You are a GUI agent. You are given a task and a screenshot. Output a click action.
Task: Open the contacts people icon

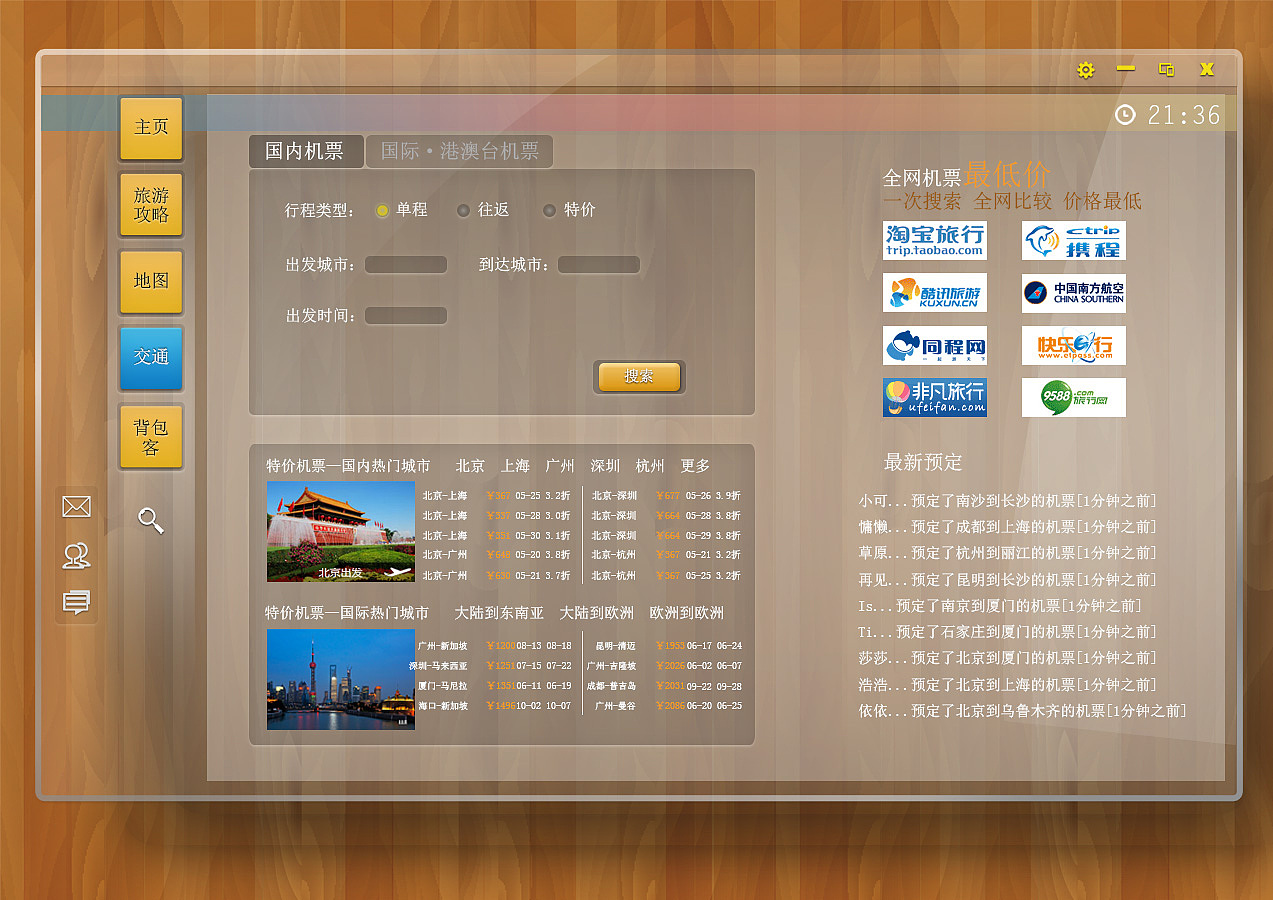pyautogui.click(x=76, y=556)
